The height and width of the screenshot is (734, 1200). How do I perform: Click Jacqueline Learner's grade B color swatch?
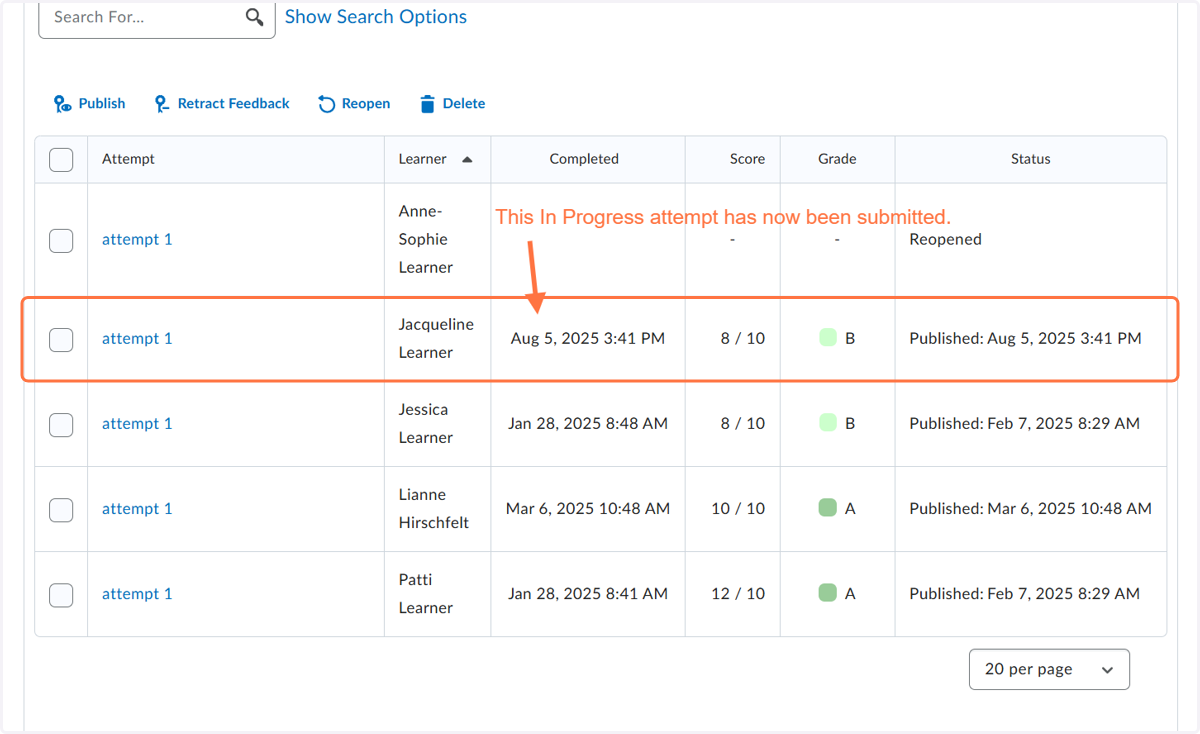coord(827,338)
